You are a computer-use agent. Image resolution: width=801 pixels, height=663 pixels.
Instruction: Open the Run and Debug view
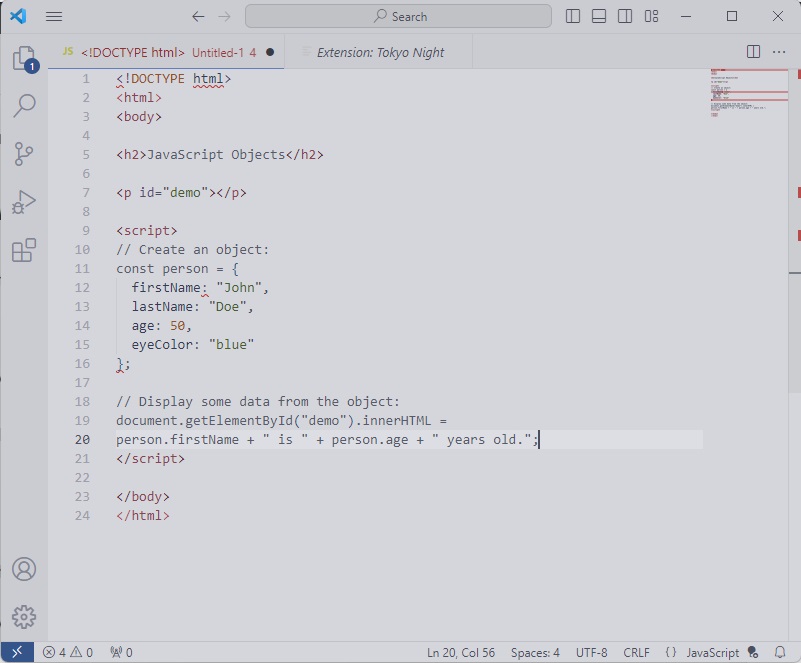point(24,202)
